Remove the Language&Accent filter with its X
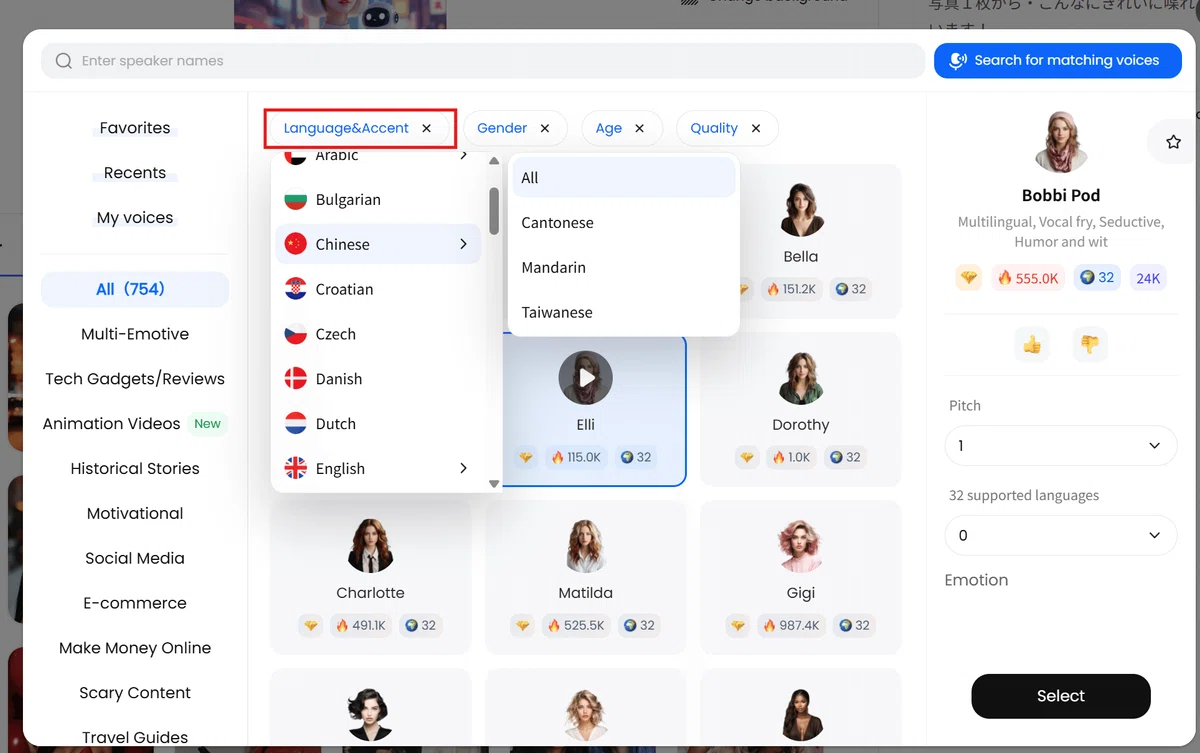The image size is (1200, 753). pyautogui.click(x=427, y=128)
